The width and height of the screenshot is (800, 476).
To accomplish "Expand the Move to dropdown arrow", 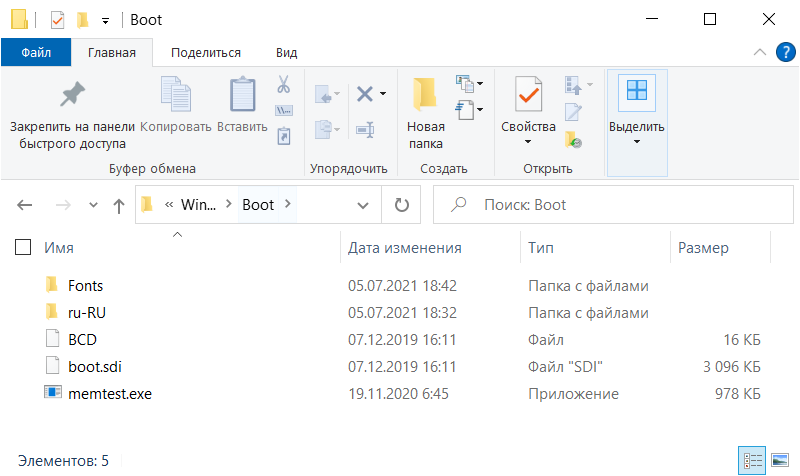I will 337,94.
